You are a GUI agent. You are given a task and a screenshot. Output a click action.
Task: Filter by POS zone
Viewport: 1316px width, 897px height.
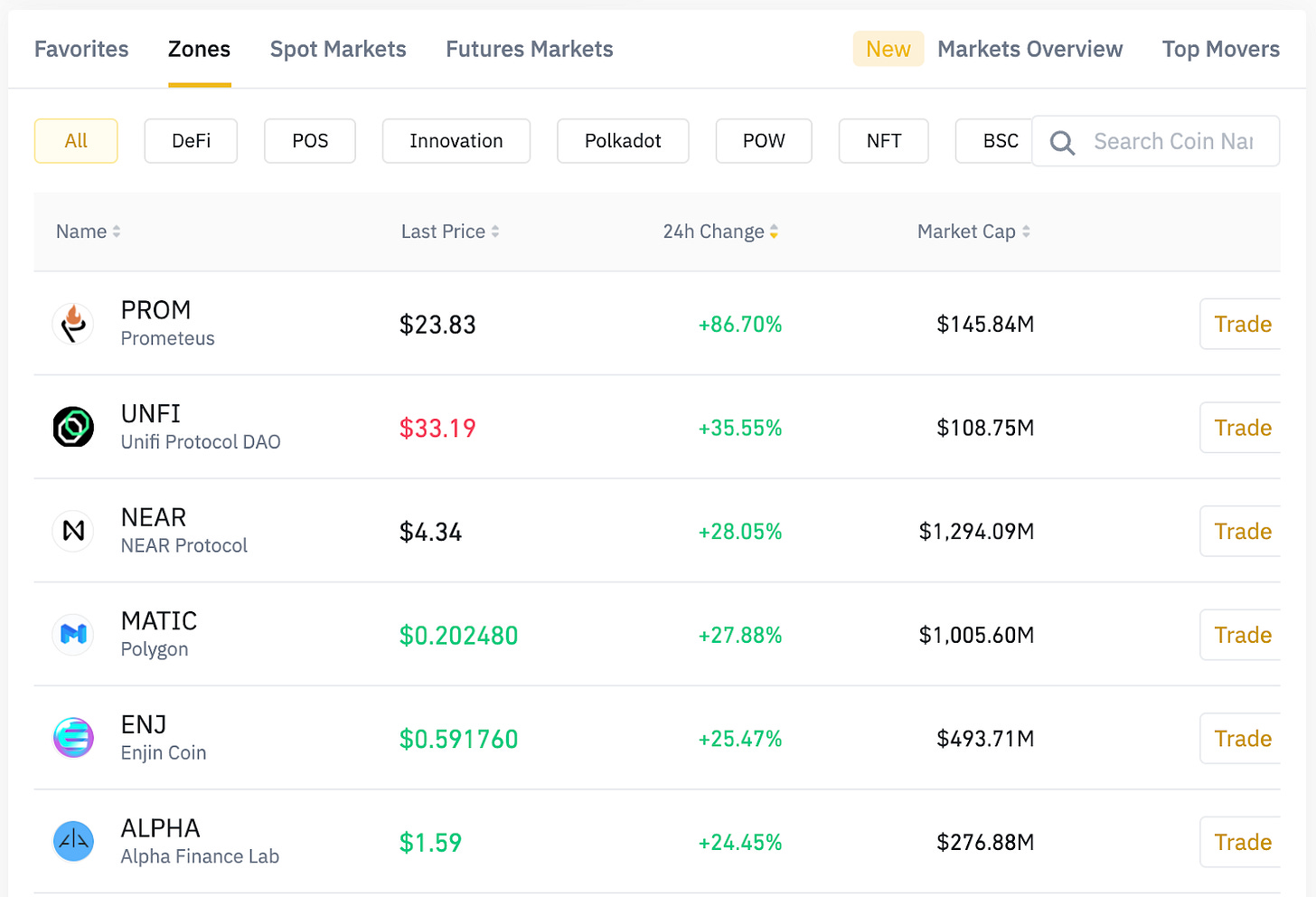point(310,141)
